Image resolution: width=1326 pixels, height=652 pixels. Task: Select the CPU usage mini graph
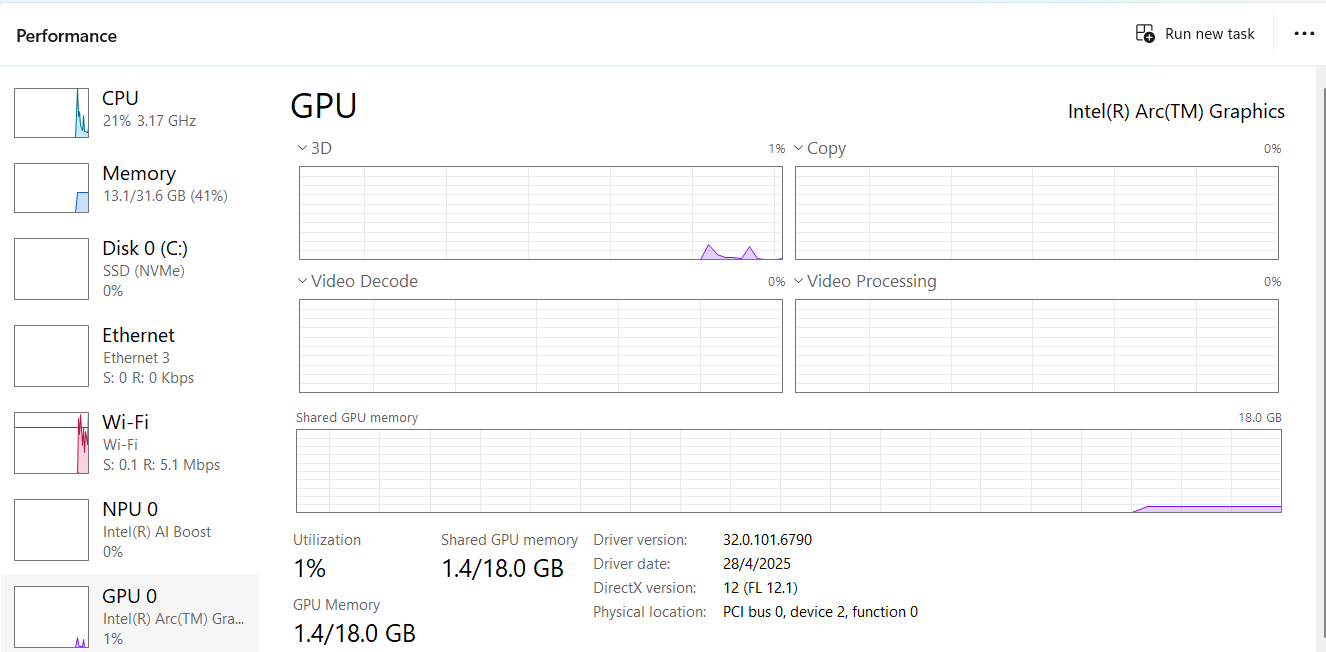(x=51, y=112)
